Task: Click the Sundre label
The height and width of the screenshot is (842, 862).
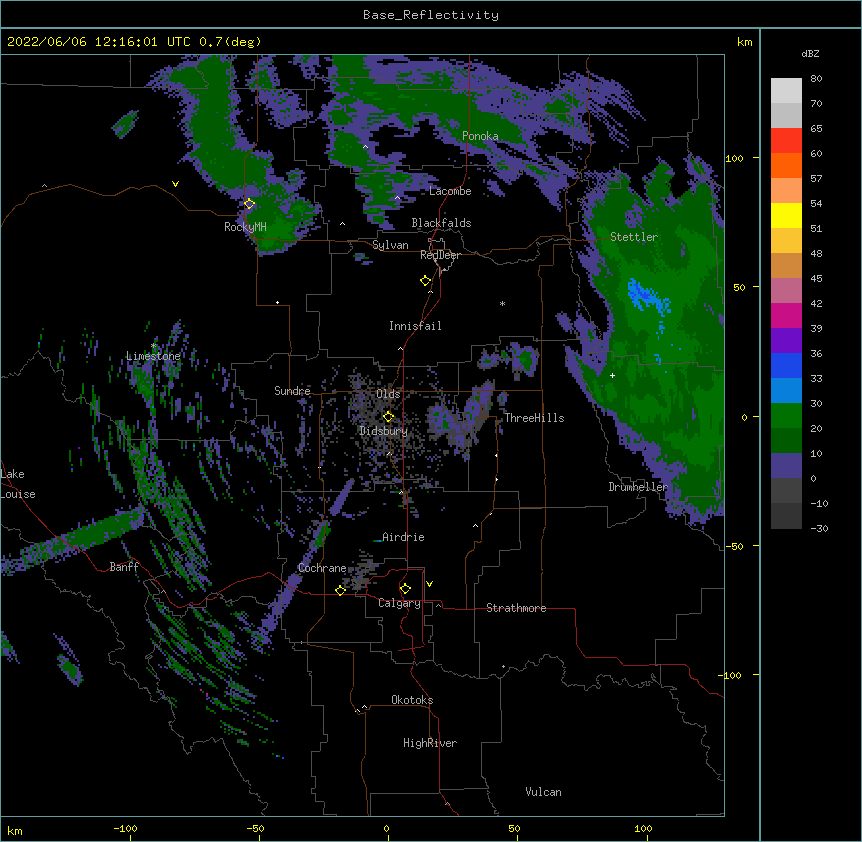Action: click(x=292, y=391)
